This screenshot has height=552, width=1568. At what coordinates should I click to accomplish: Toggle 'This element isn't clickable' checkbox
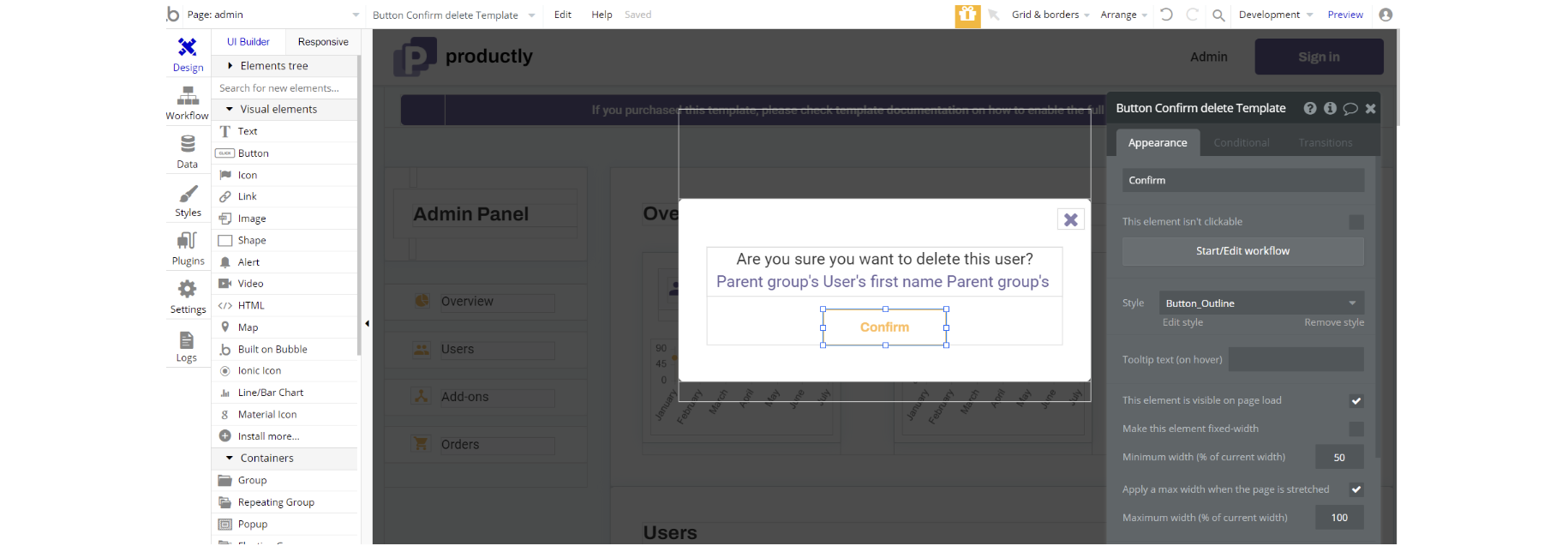1356,222
